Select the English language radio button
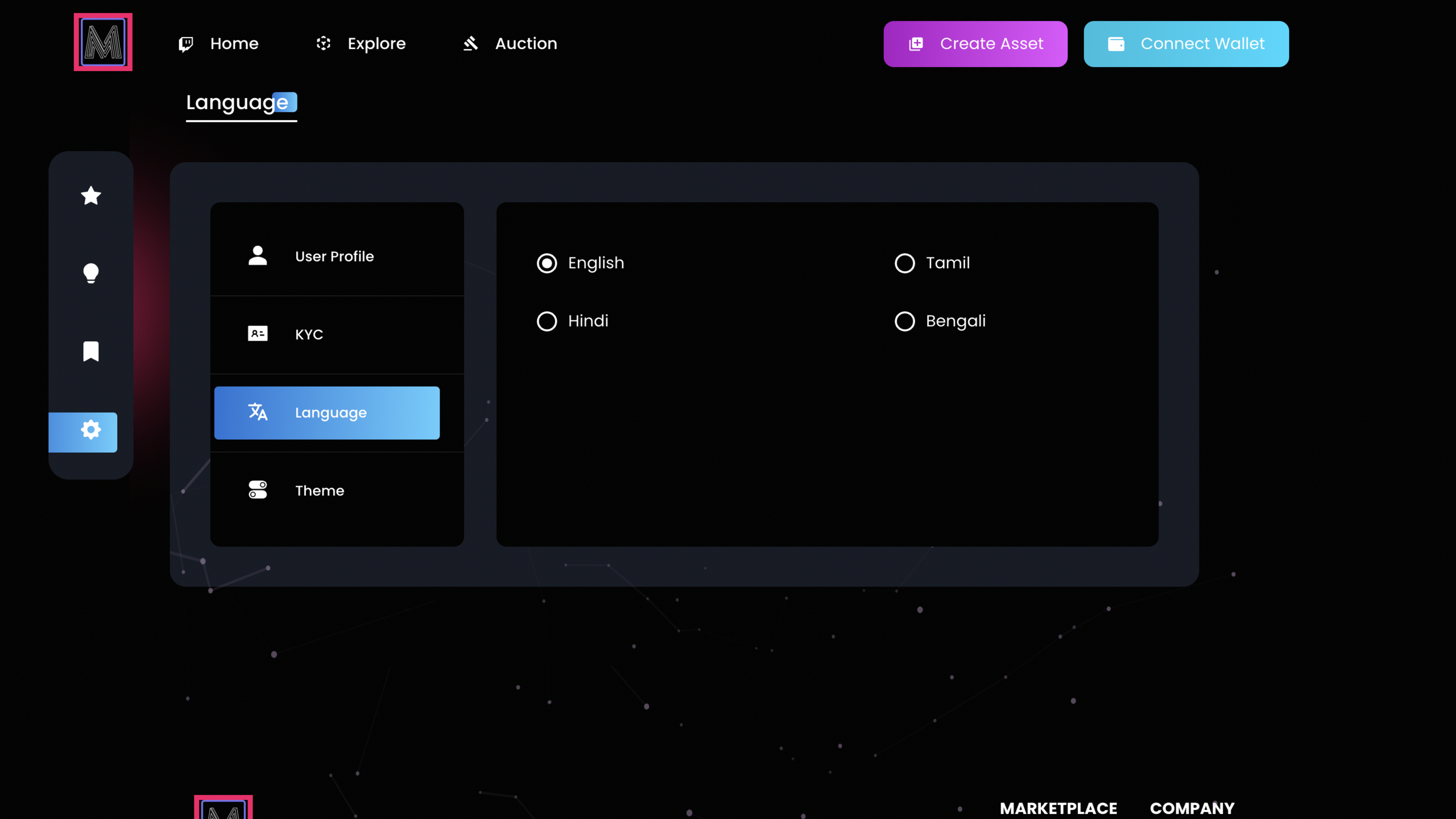The image size is (1456, 819). [547, 263]
